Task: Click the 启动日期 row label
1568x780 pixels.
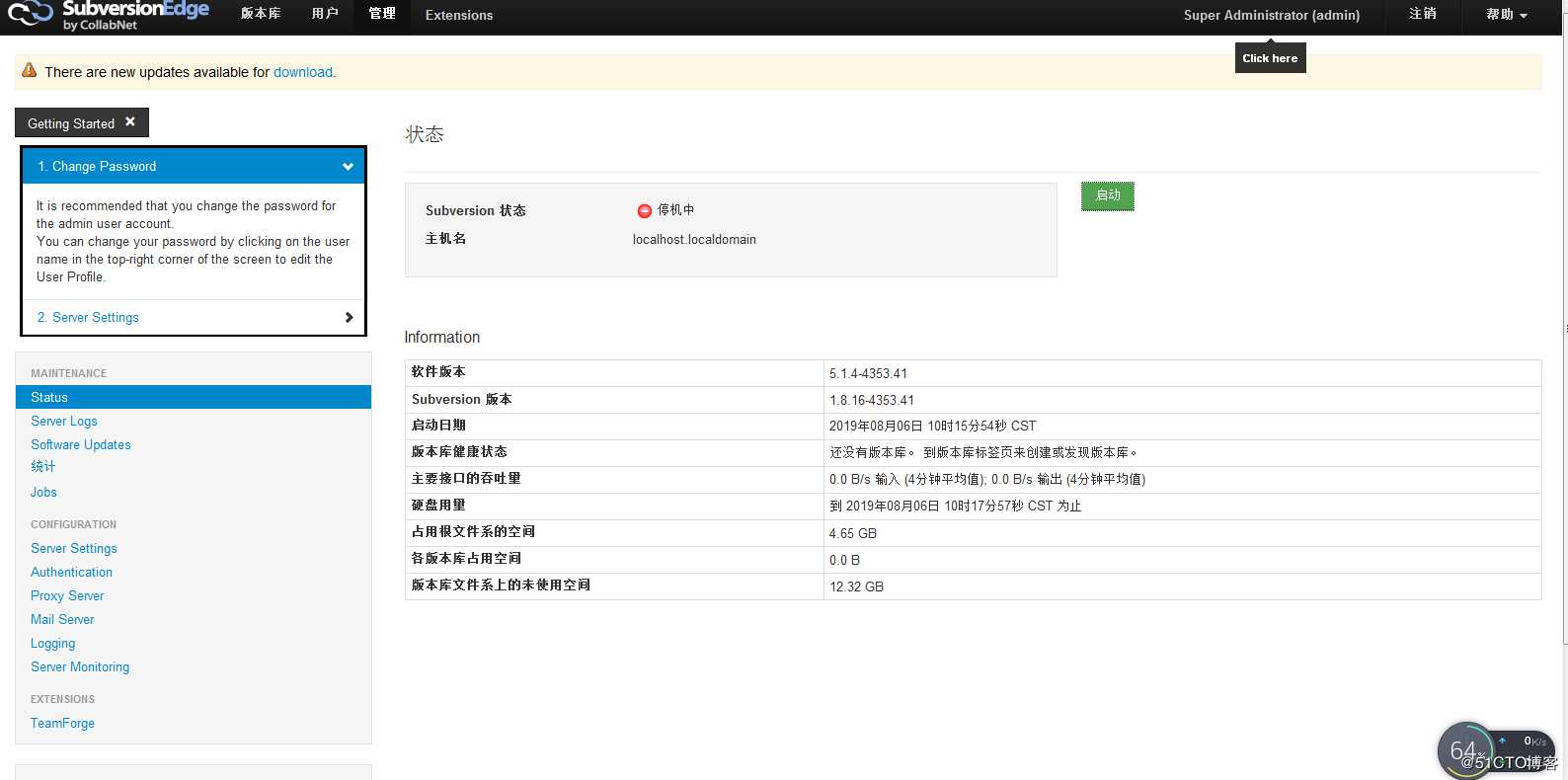Action: click(438, 425)
